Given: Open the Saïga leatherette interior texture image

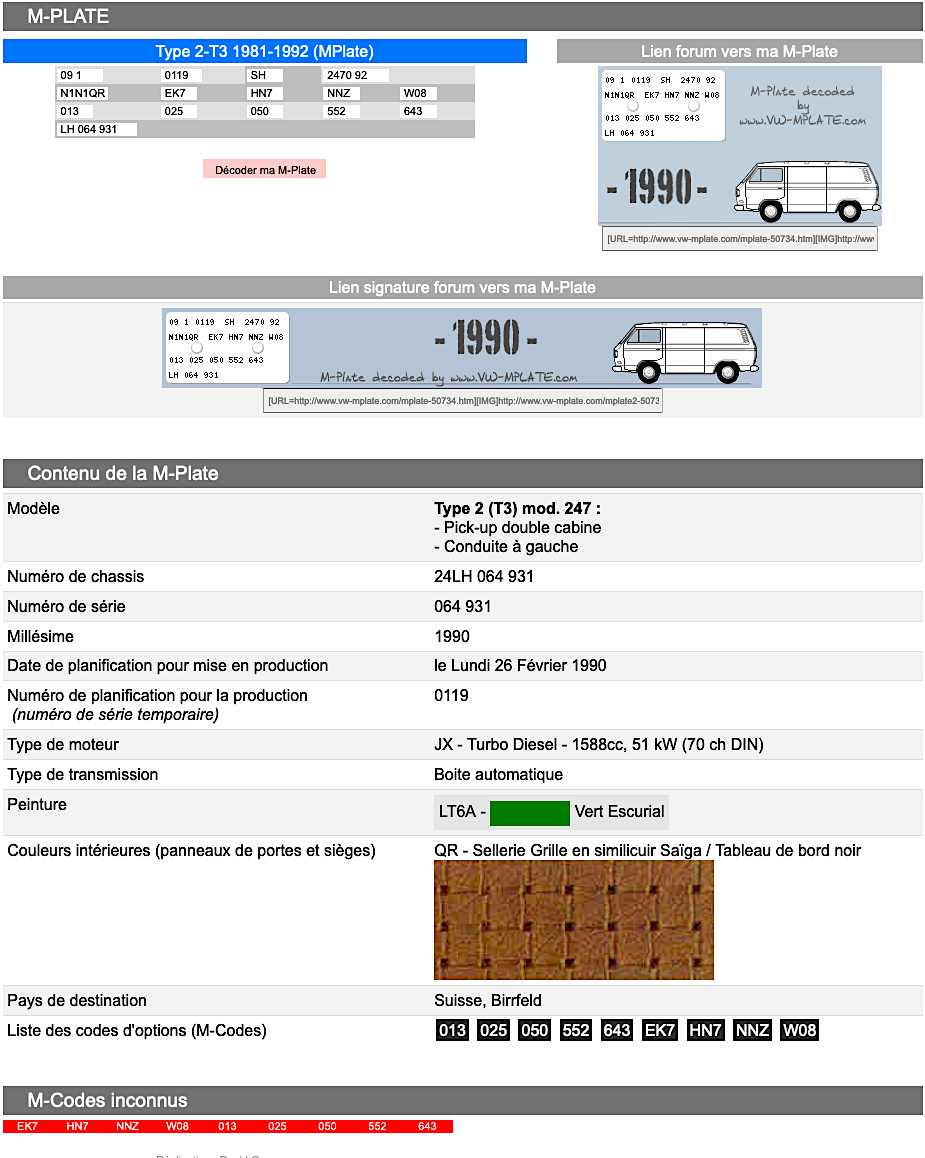Looking at the screenshot, I should tap(574, 920).
